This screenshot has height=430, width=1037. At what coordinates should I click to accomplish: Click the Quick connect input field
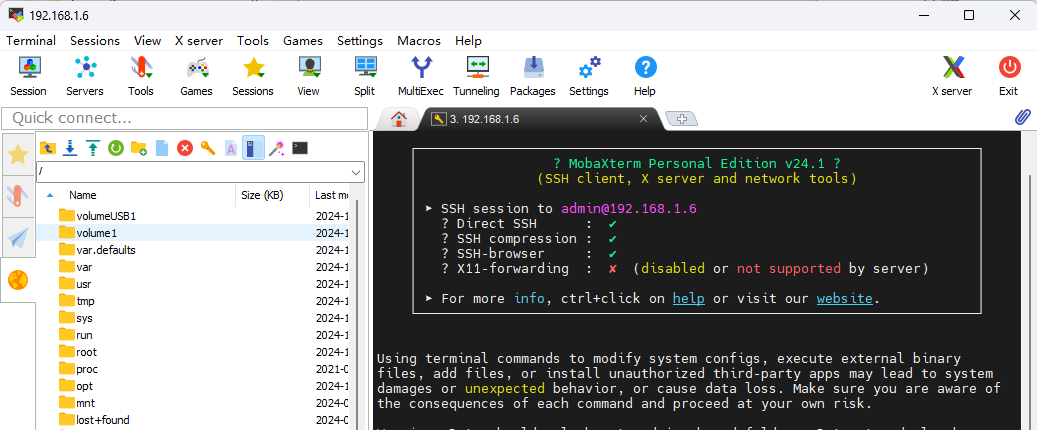tap(185, 118)
